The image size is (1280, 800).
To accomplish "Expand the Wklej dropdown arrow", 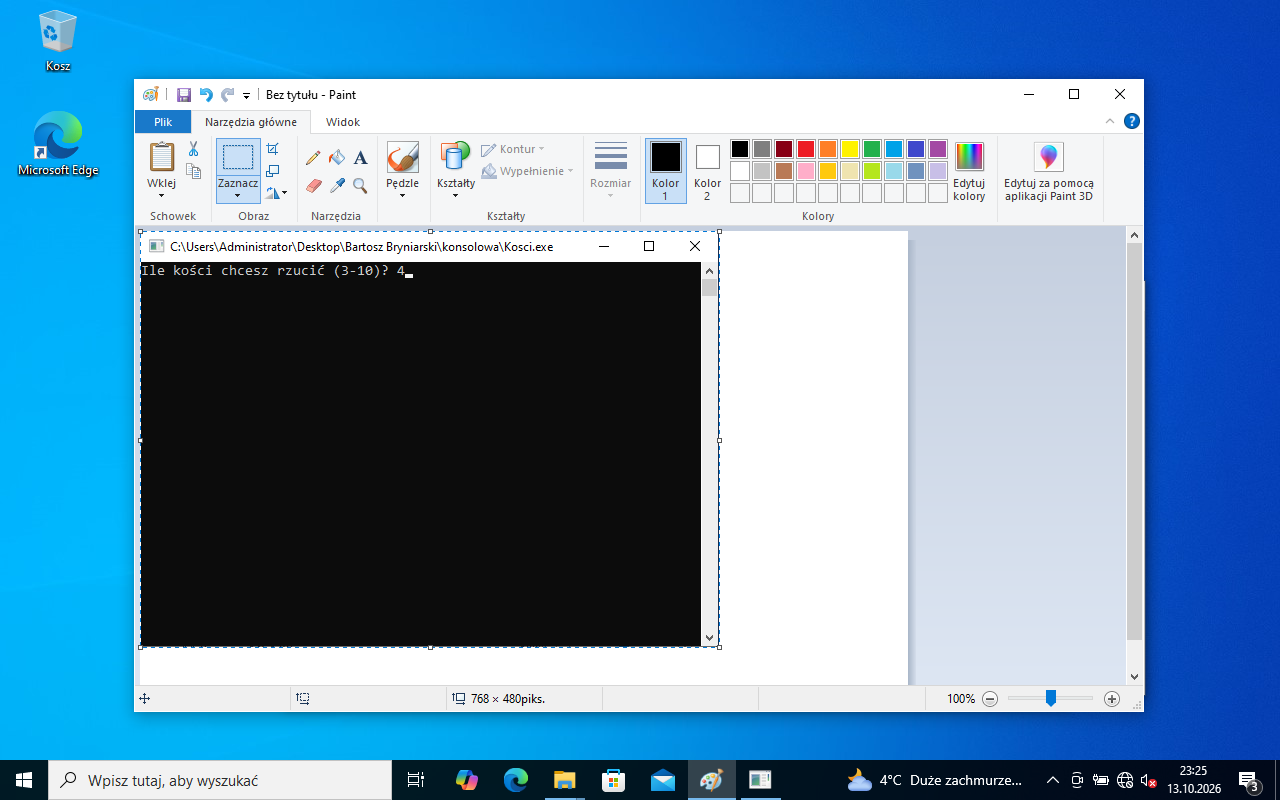I will click(161, 195).
